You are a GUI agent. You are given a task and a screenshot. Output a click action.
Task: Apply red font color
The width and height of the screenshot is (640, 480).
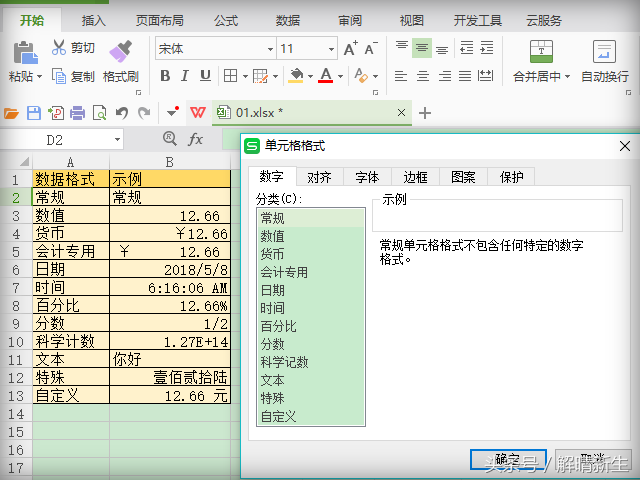(326, 76)
